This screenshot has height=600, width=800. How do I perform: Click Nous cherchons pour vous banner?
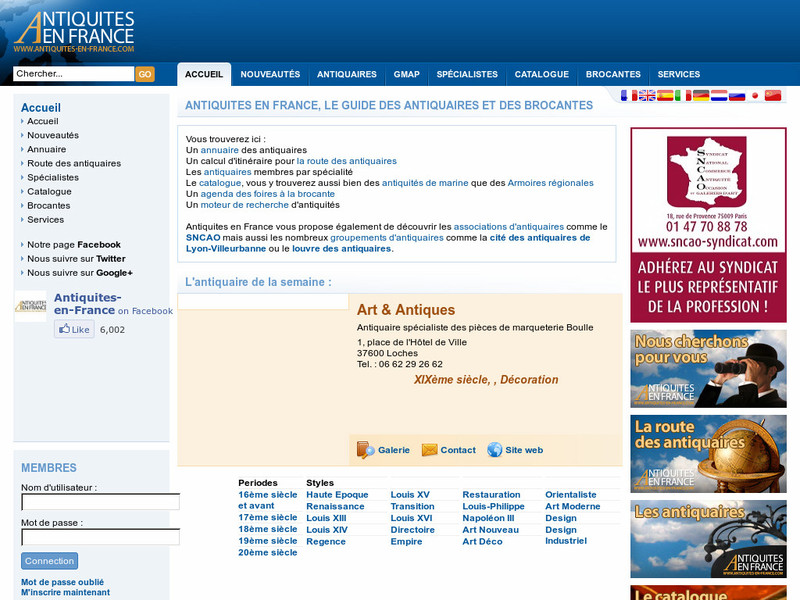708,368
